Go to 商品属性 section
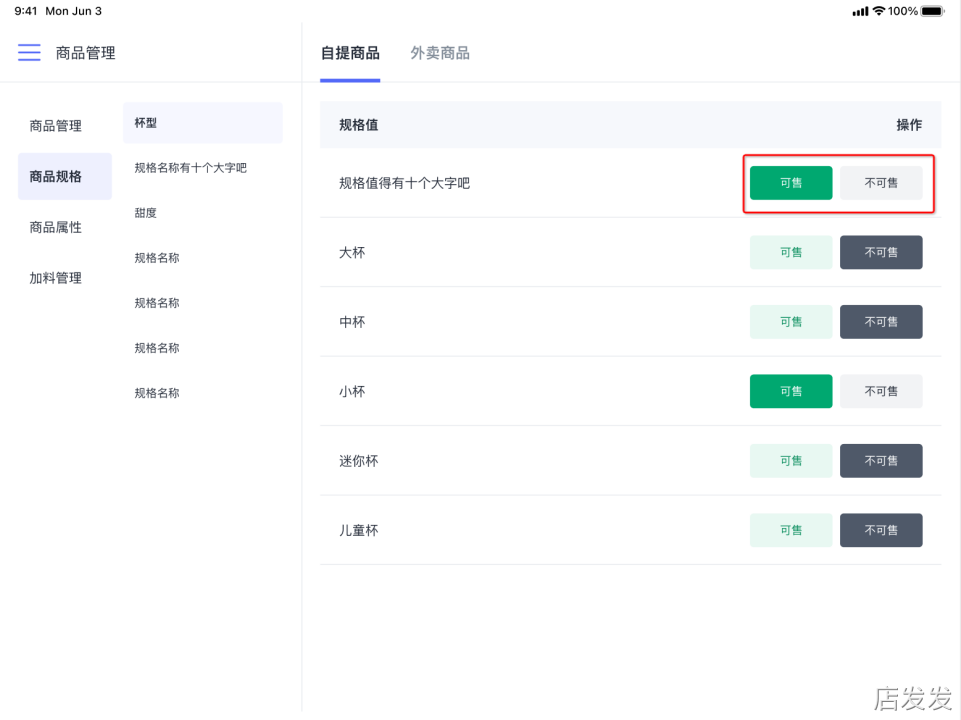 click(56, 227)
